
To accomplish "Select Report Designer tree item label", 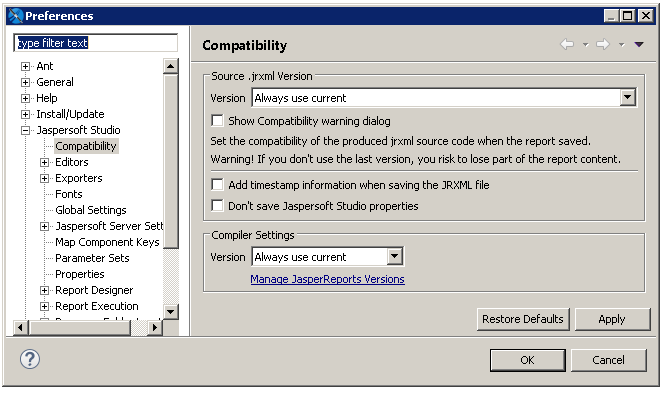I will click(x=94, y=290).
